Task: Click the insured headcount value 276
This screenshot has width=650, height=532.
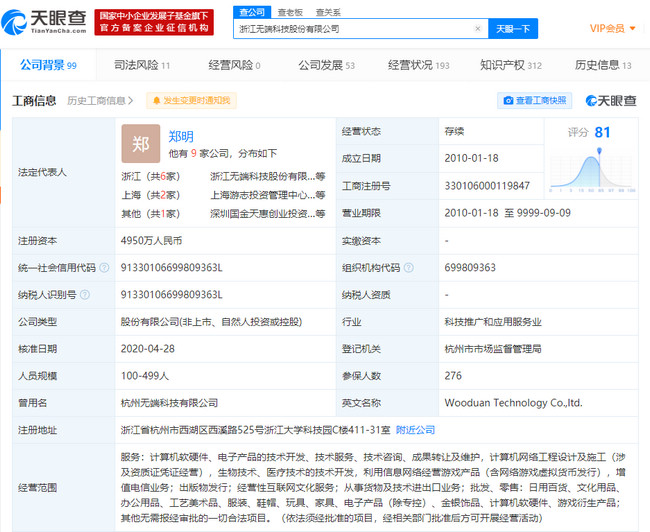Action: pos(453,376)
